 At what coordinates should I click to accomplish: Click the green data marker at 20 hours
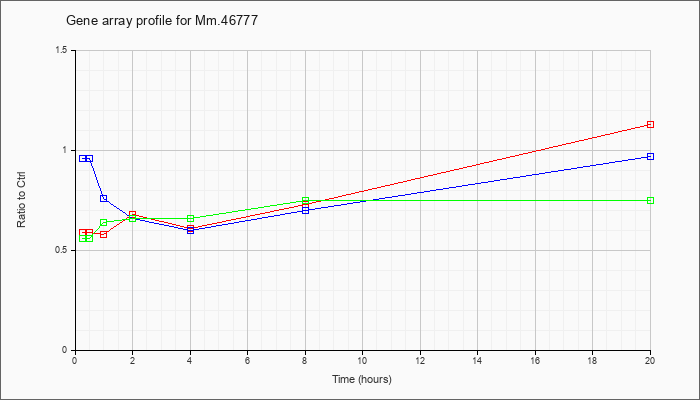(x=650, y=200)
